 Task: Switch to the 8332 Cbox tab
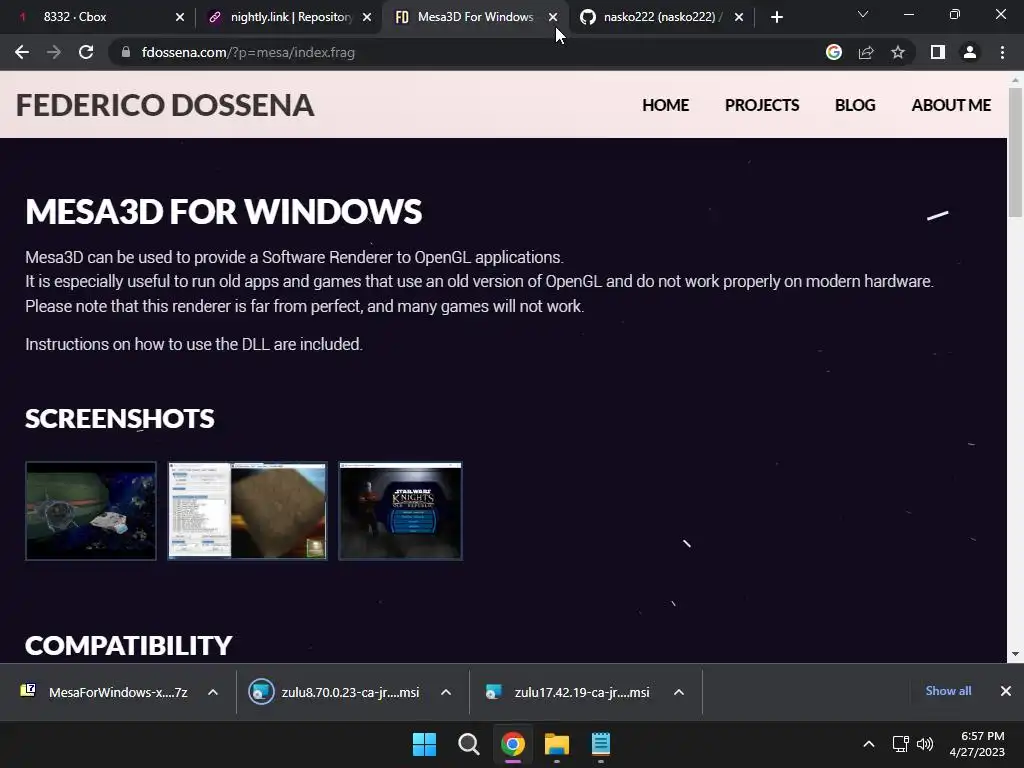pyautogui.click(x=91, y=17)
